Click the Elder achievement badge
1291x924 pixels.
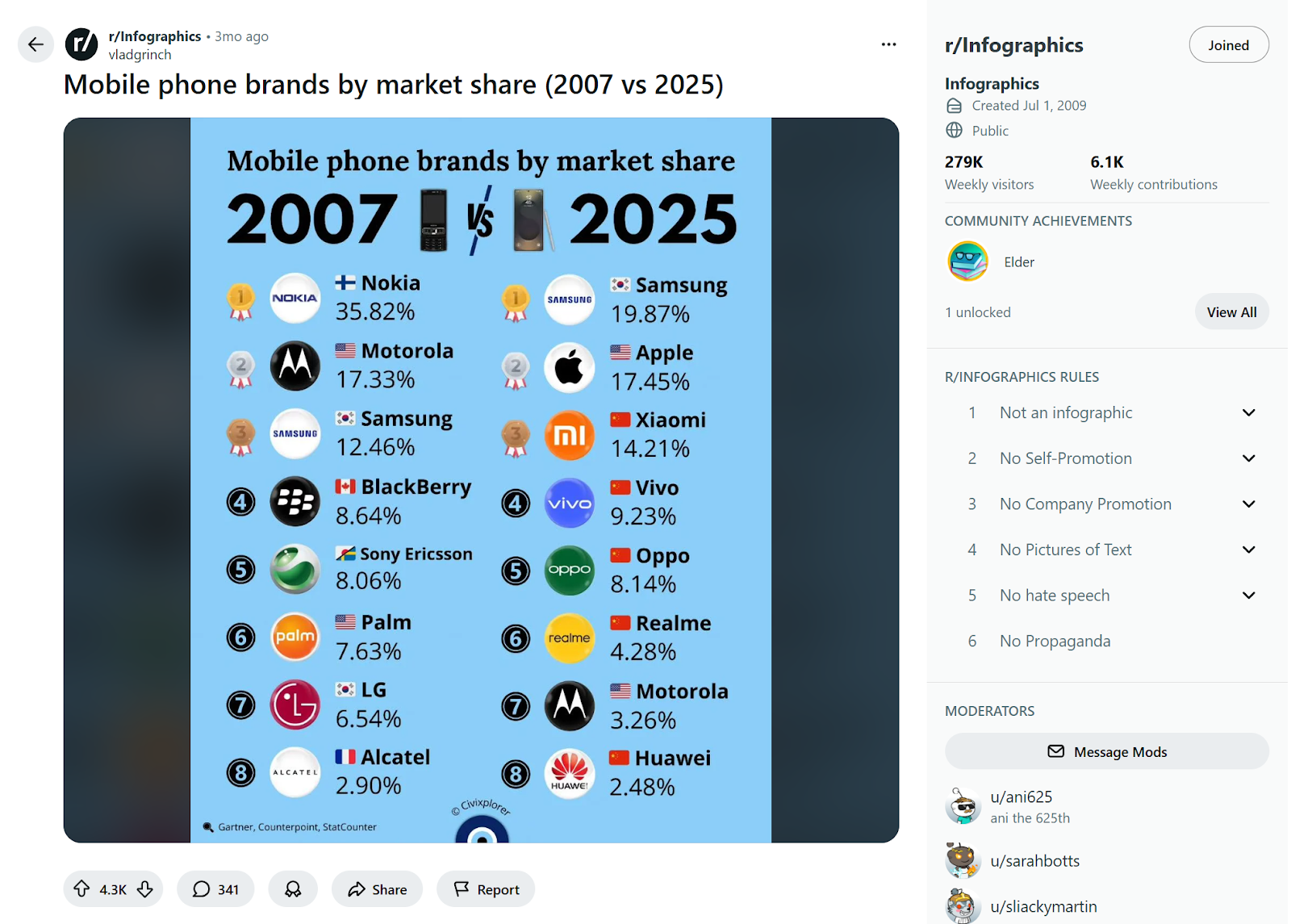click(967, 261)
